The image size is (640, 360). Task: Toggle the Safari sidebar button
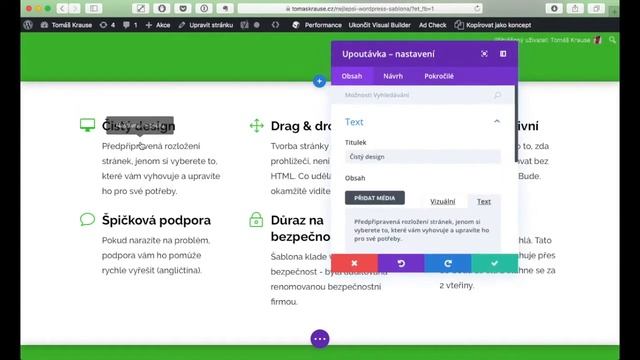tap(93, 8)
